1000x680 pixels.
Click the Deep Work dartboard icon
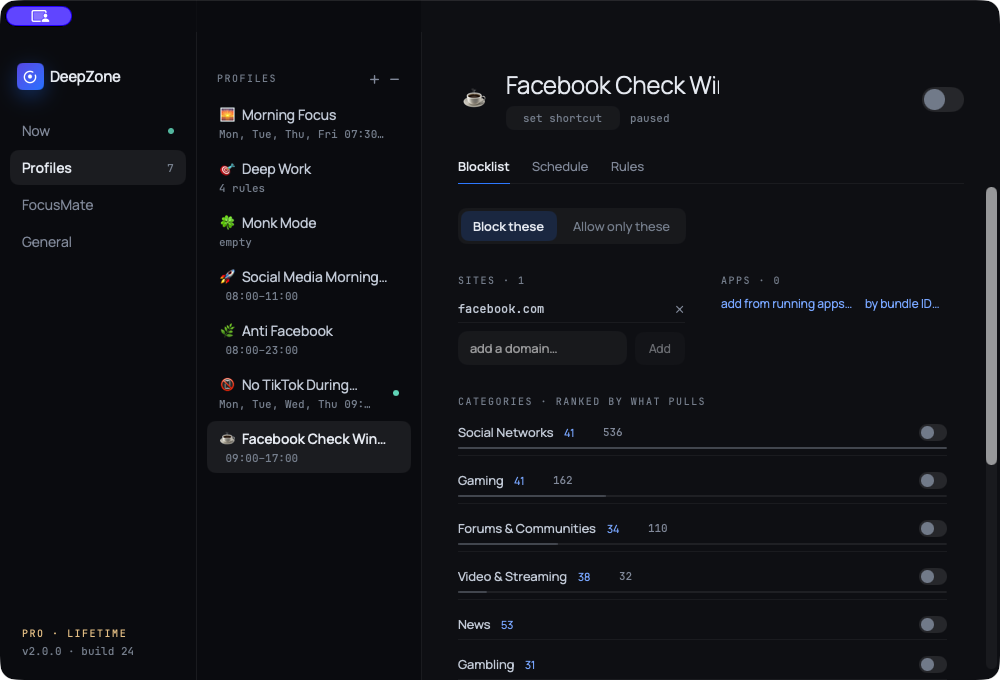point(227,169)
